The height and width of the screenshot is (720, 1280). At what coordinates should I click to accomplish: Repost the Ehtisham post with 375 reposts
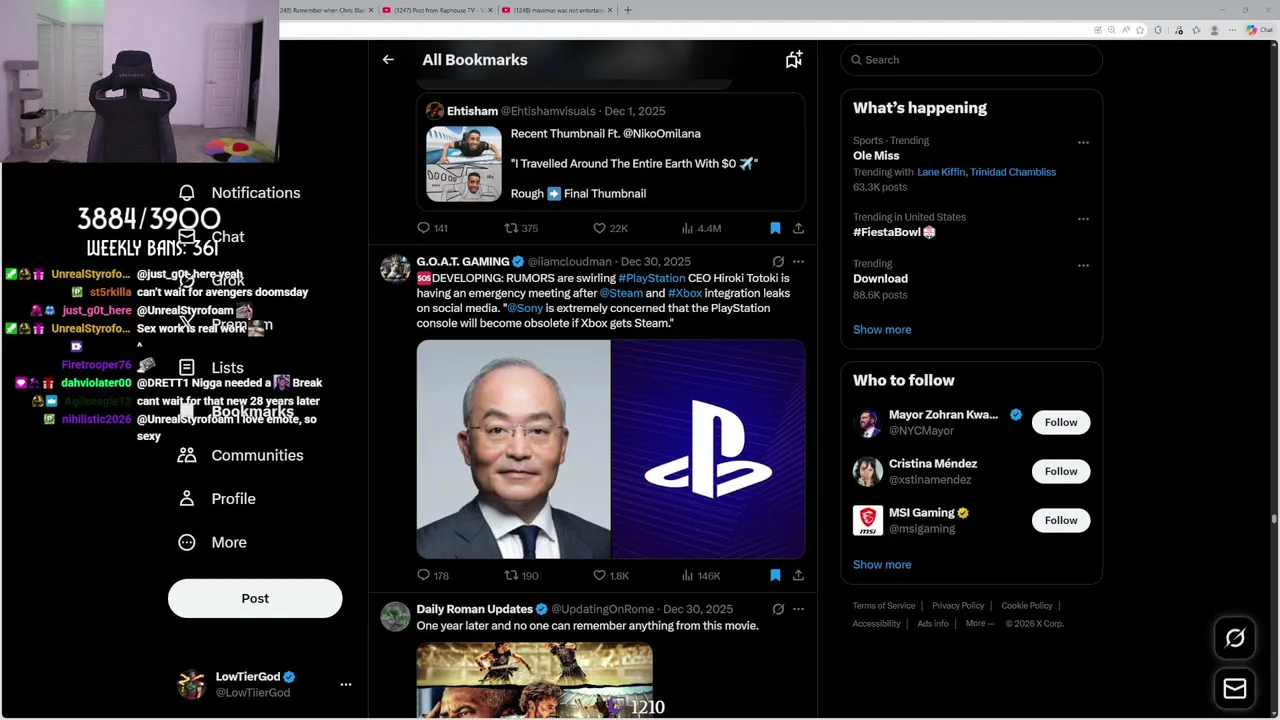pyautogui.click(x=521, y=228)
